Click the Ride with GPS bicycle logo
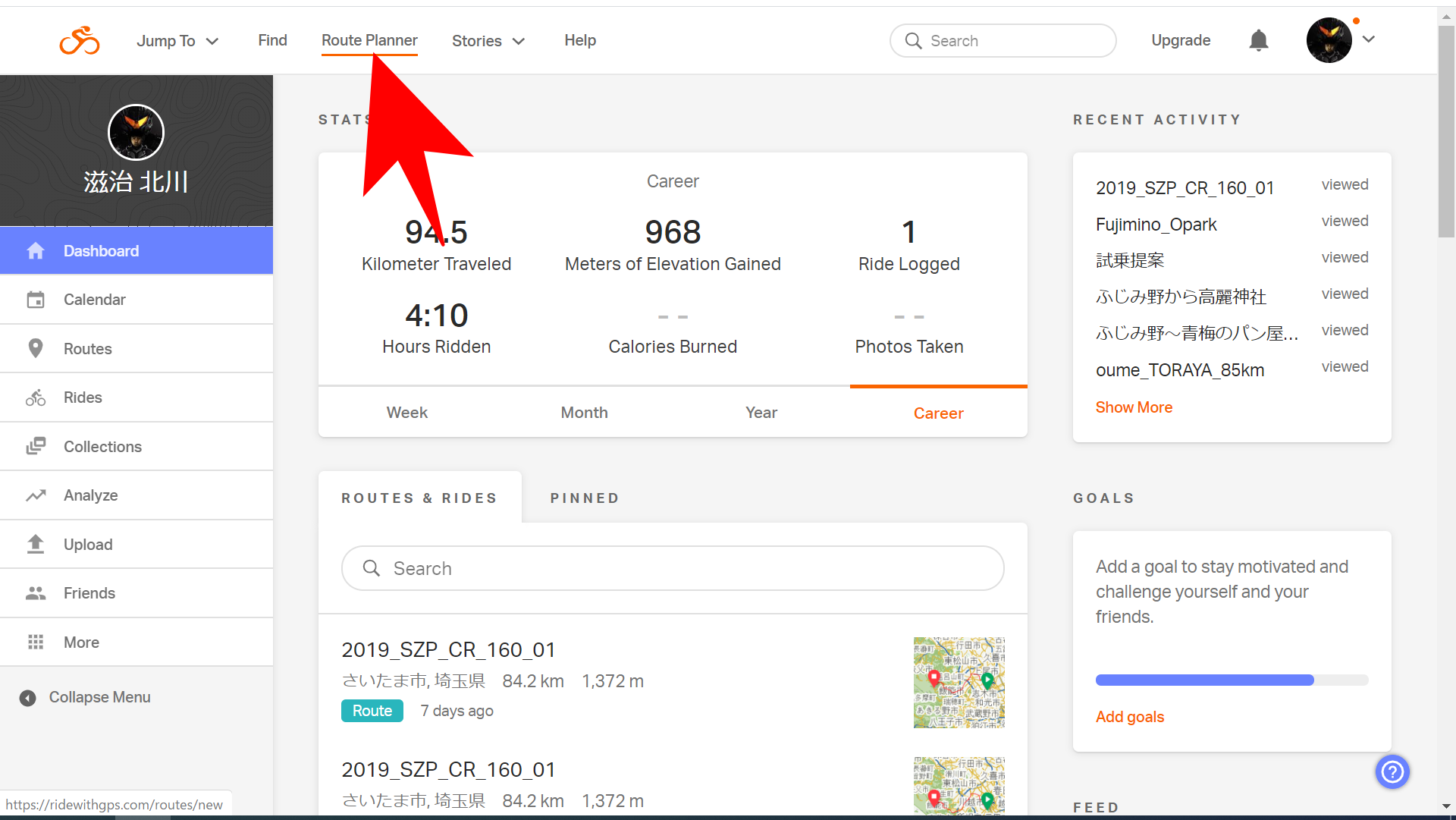The width and height of the screenshot is (1456, 820). tap(80, 41)
